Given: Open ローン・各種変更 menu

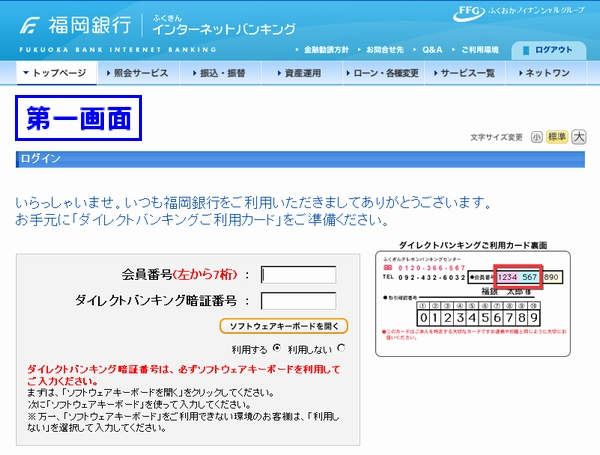Looking at the screenshot, I should point(383,73).
